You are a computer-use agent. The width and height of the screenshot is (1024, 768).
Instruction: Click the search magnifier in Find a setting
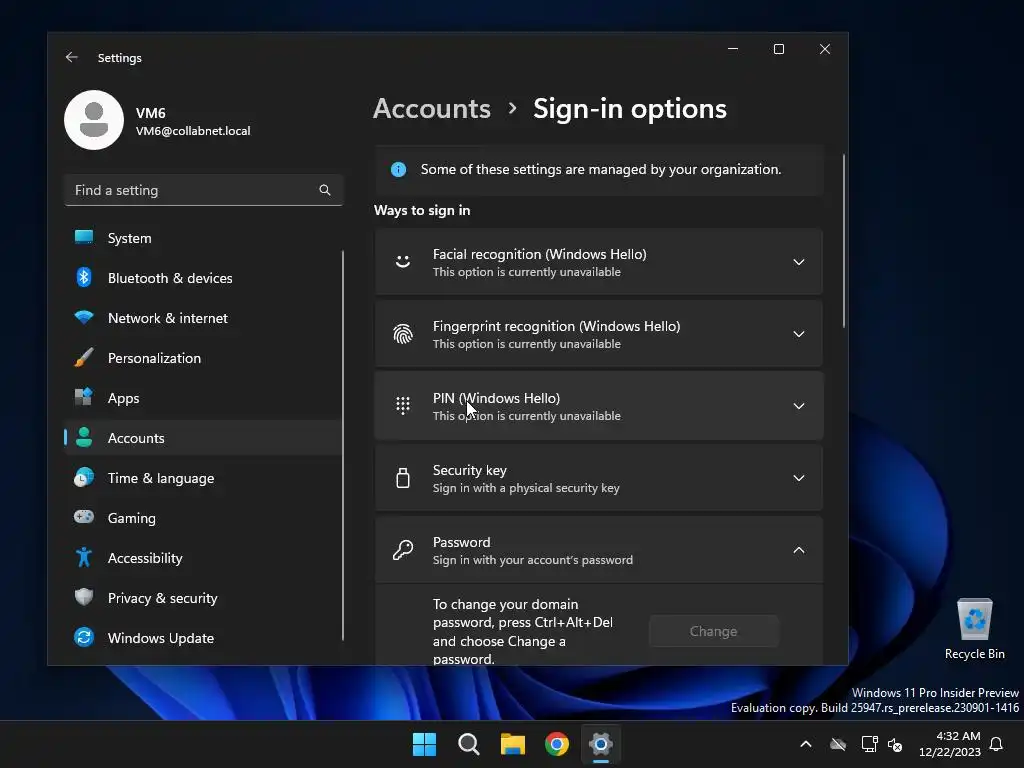pyautogui.click(x=325, y=190)
